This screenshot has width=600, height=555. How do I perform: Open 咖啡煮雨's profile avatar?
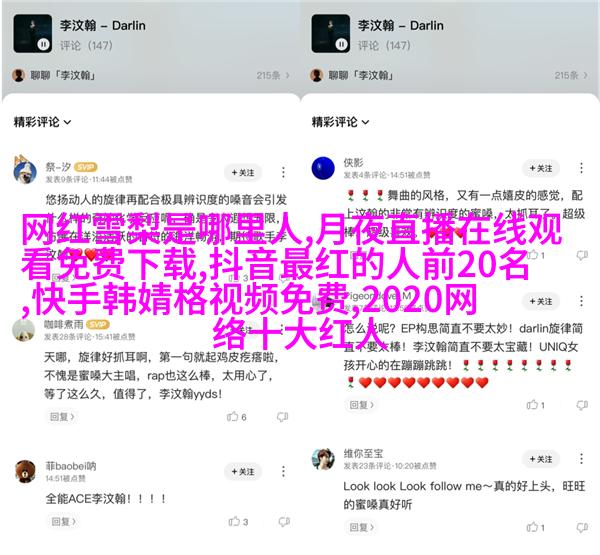tap(24, 329)
